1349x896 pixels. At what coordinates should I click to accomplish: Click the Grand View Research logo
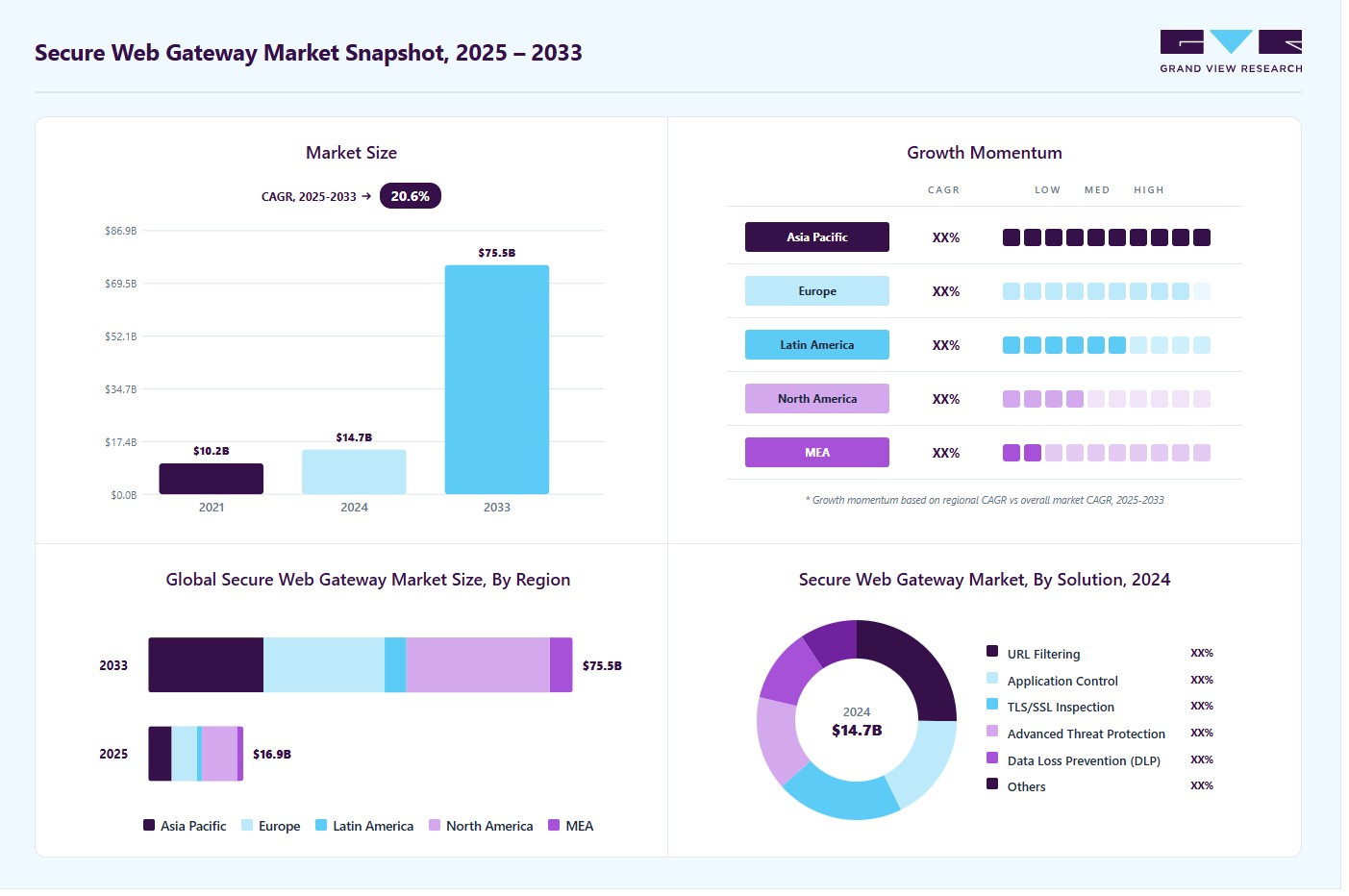1231,52
